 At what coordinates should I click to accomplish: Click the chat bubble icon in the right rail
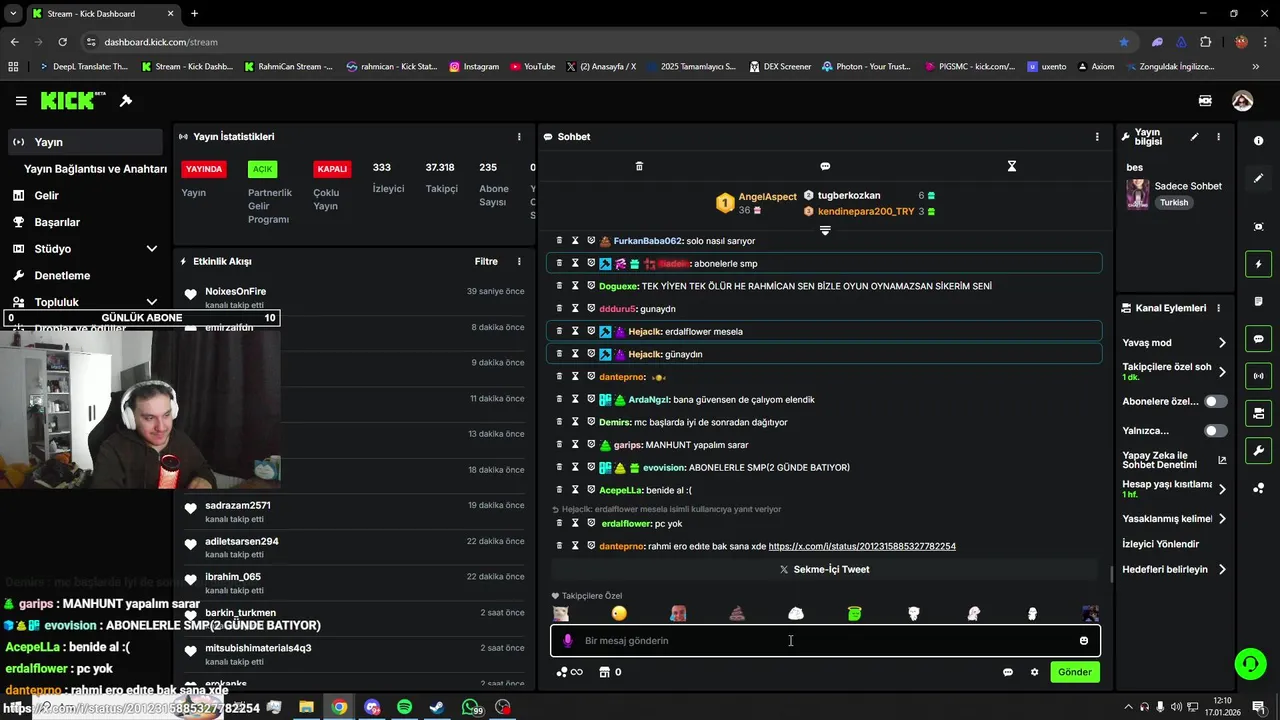[1258, 339]
